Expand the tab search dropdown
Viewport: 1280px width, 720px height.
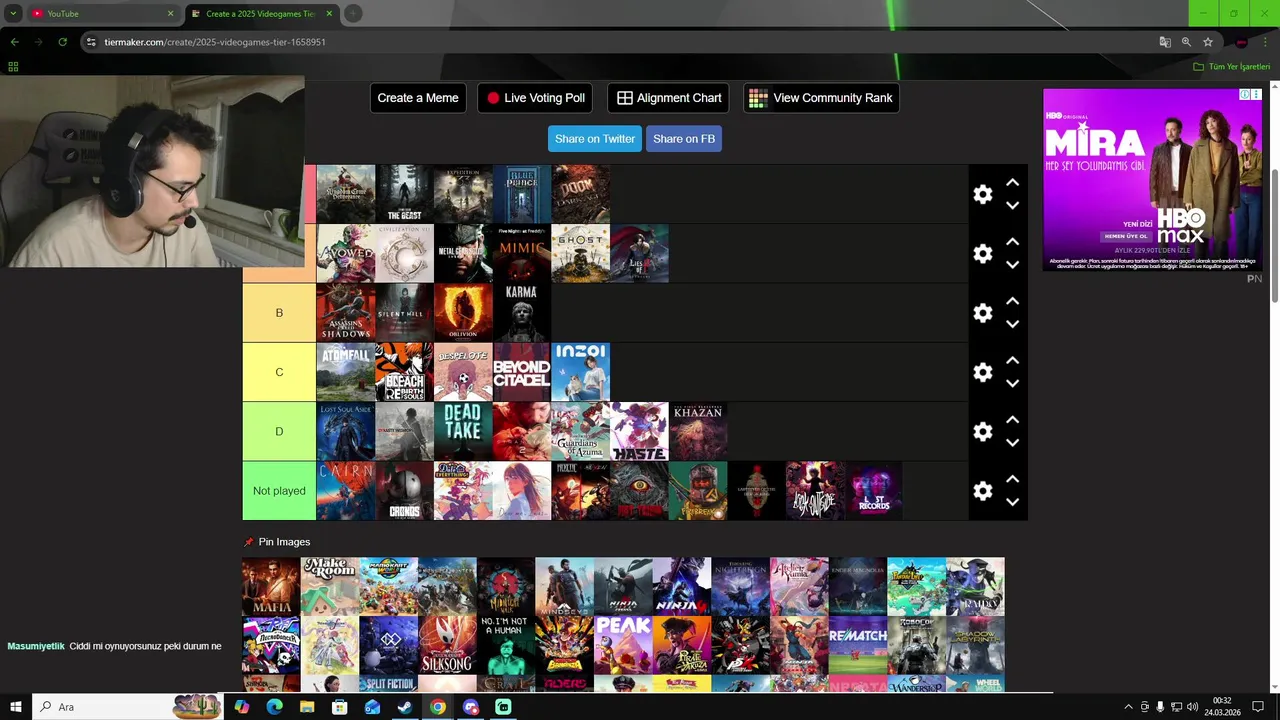pos(13,14)
